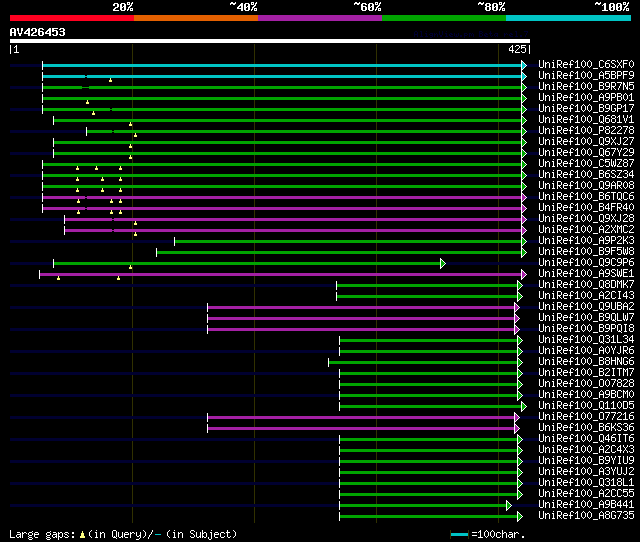The width and height of the screenshot is (640, 542).
Task: Open the UniRef100_B6TQC6 entry
Action: tap(586, 197)
